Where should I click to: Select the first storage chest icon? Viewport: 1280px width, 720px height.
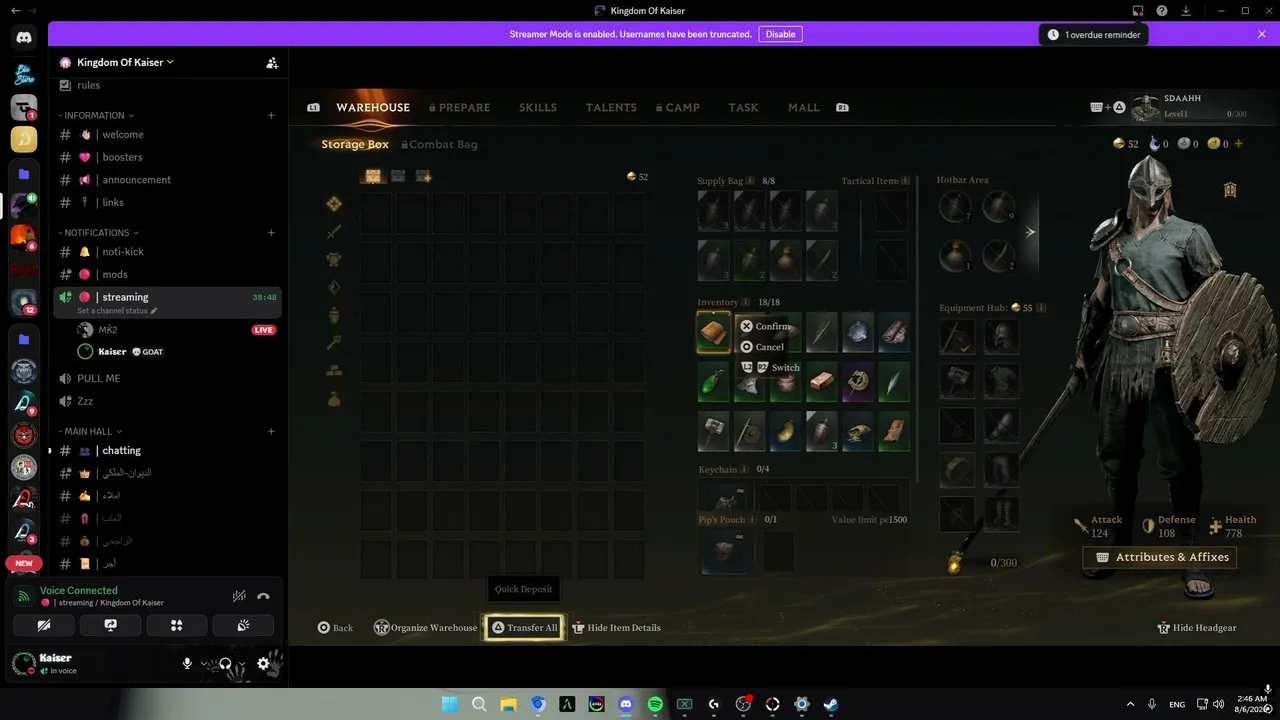pos(373,177)
